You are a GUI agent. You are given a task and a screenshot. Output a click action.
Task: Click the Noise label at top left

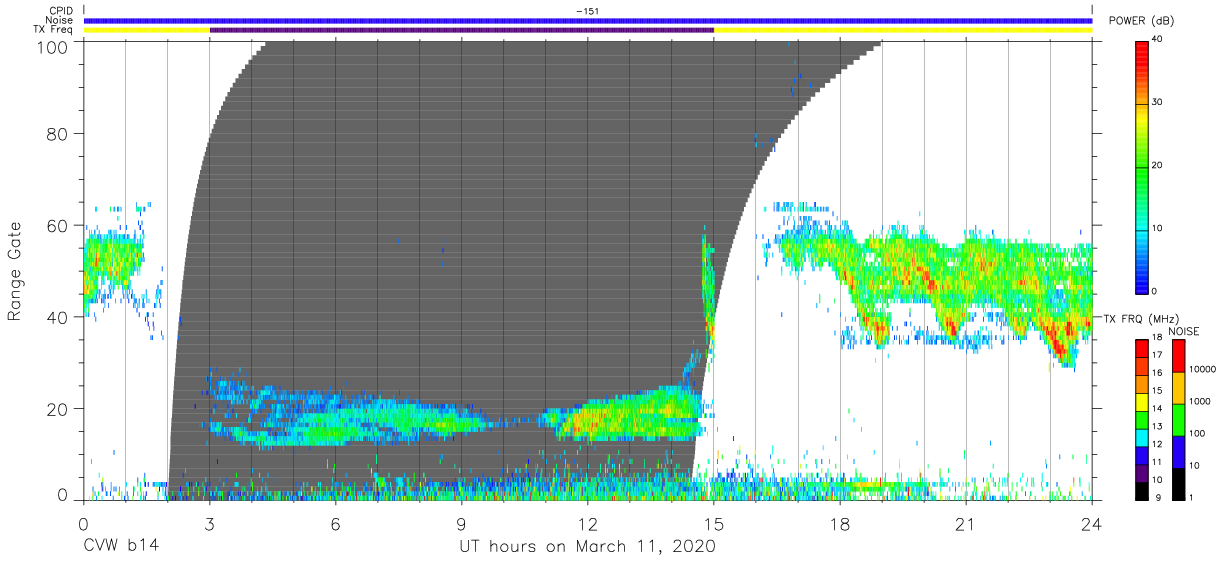60,20
